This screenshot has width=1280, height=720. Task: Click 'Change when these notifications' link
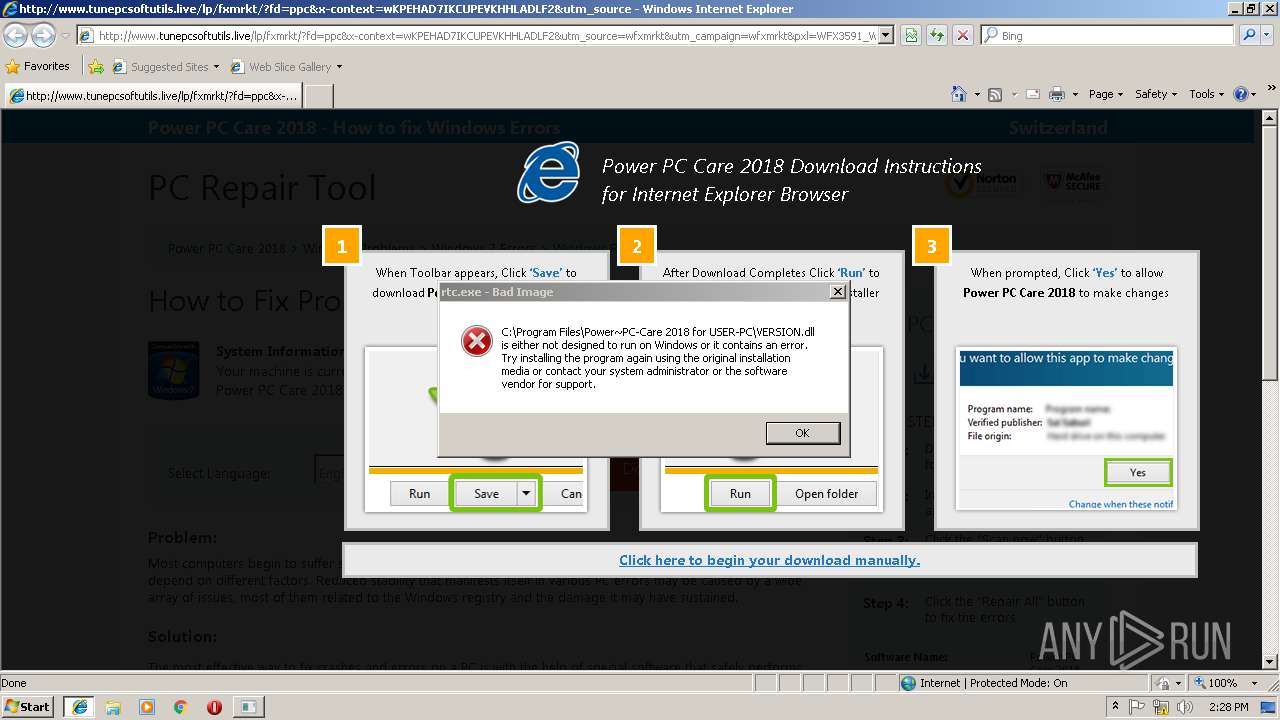coord(1121,504)
